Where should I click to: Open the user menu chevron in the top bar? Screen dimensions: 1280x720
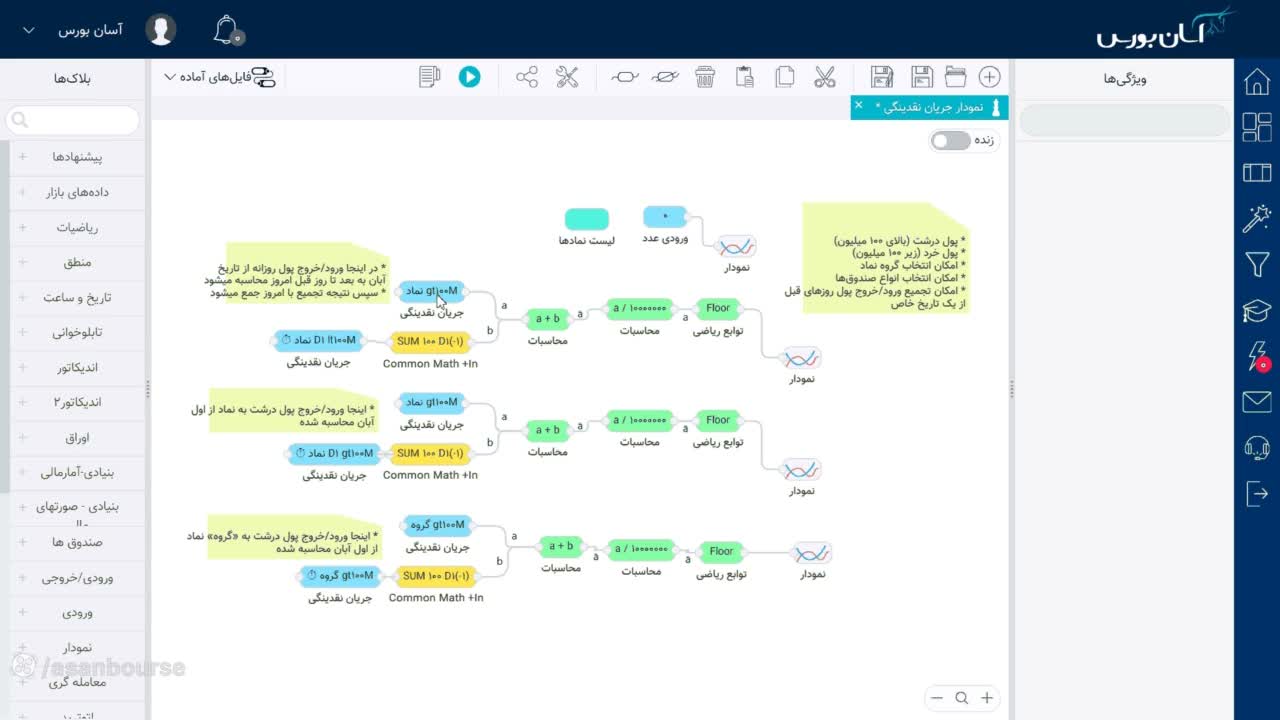(x=29, y=30)
